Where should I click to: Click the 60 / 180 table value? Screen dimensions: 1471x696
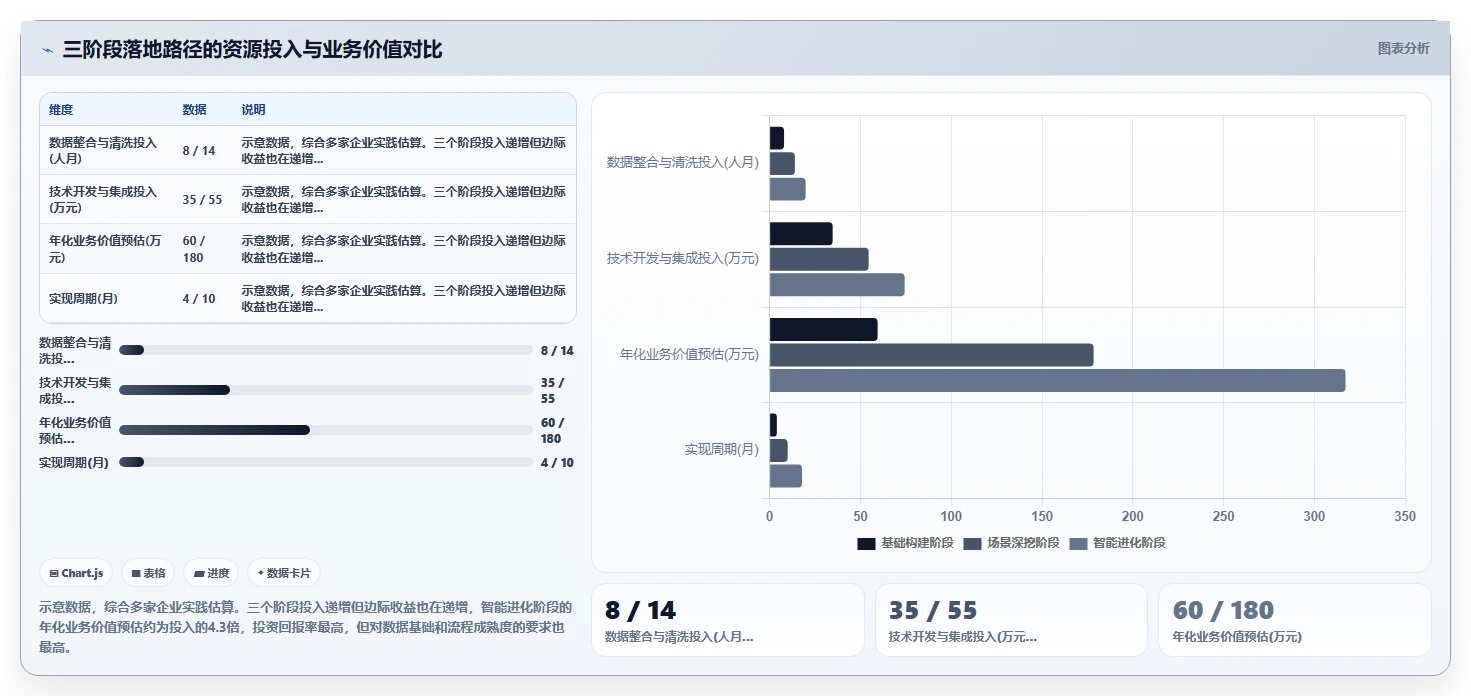(x=194, y=249)
